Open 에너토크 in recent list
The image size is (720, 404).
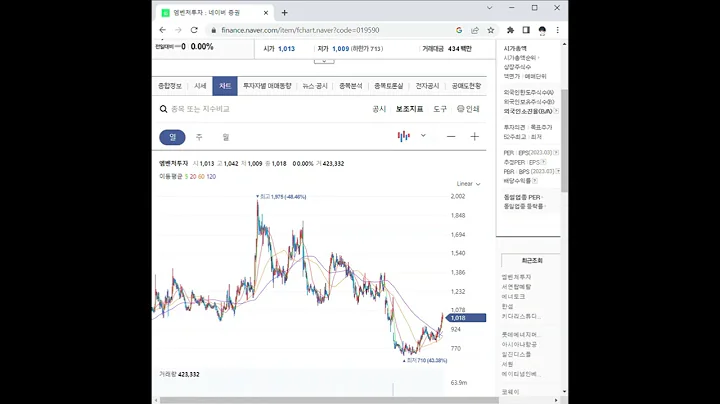[x=513, y=297]
